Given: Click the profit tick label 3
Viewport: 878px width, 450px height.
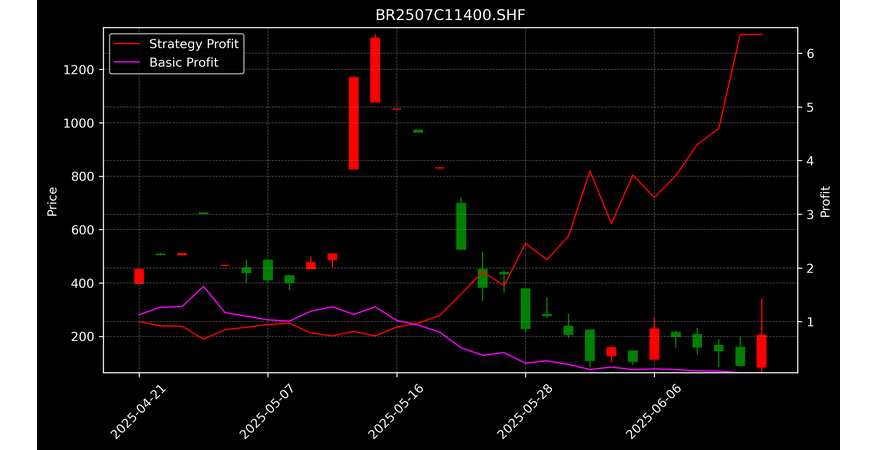Looking at the screenshot, I should click(x=810, y=215).
